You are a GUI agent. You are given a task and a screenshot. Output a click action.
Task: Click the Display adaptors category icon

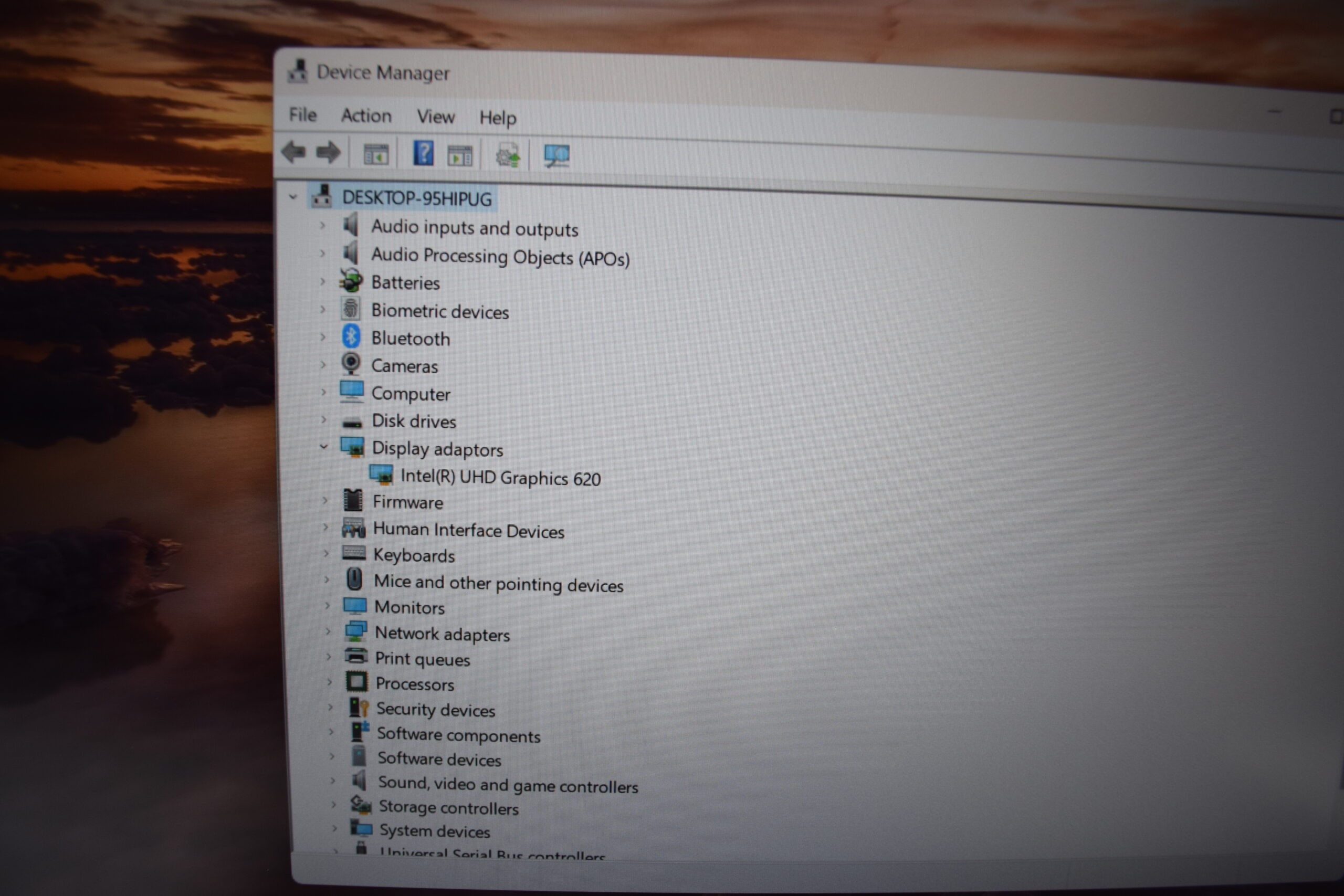tap(353, 447)
